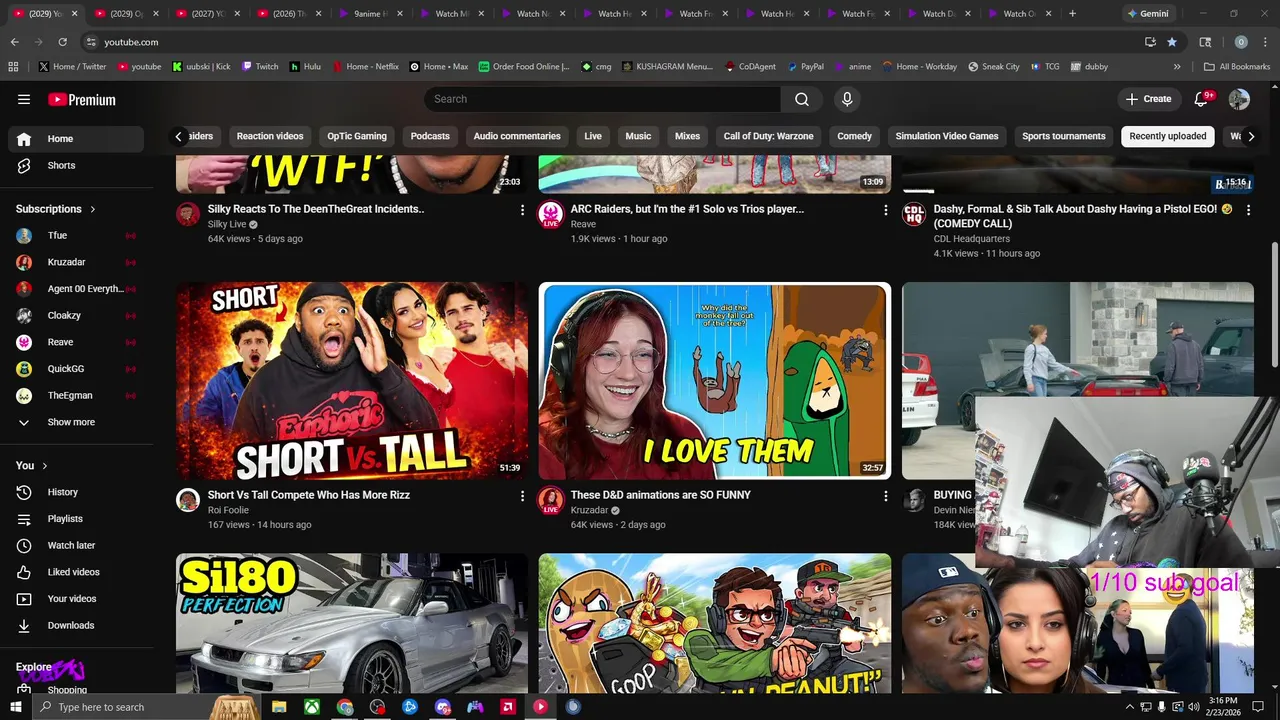The width and height of the screenshot is (1280, 720).
Task: Open Windows Start menu
Action: point(15,707)
